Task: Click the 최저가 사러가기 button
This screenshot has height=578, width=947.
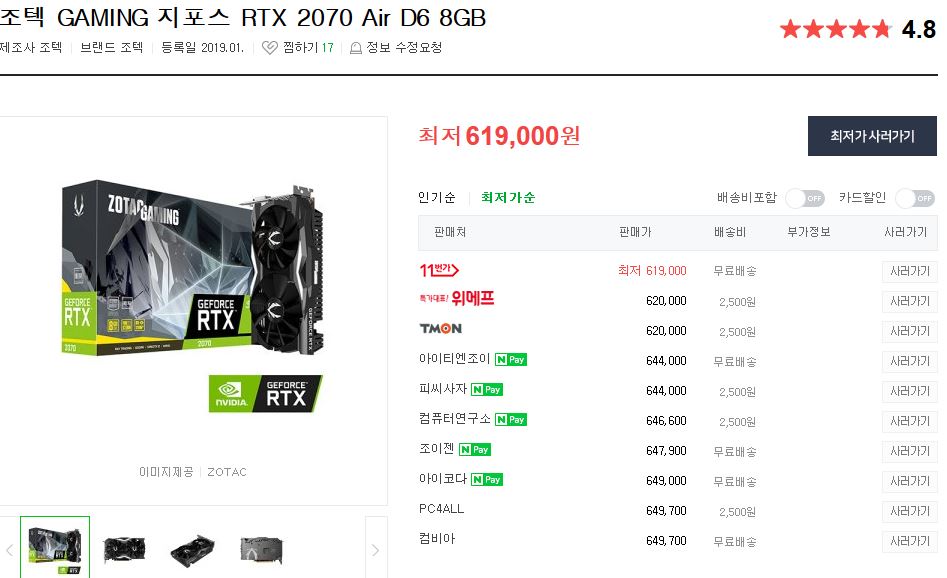Action: pos(872,136)
